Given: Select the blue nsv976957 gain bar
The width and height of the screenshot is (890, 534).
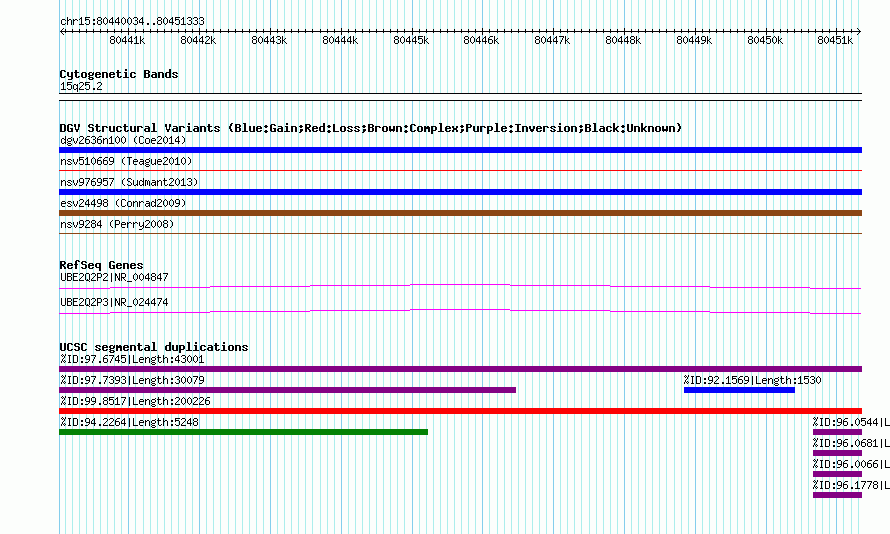Looking at the screenshot, I should click(x=460, y=192).
